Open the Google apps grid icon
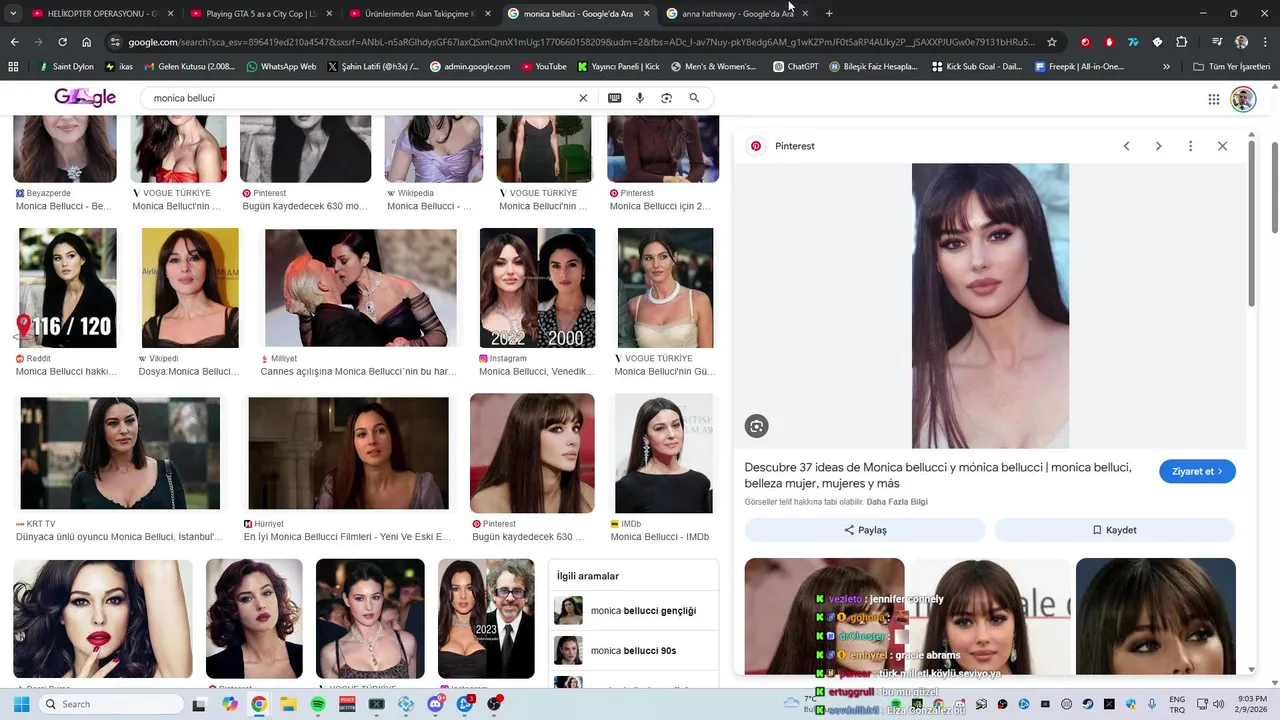This screenshot has width=1280, height=720. (x=1213, y=99)
